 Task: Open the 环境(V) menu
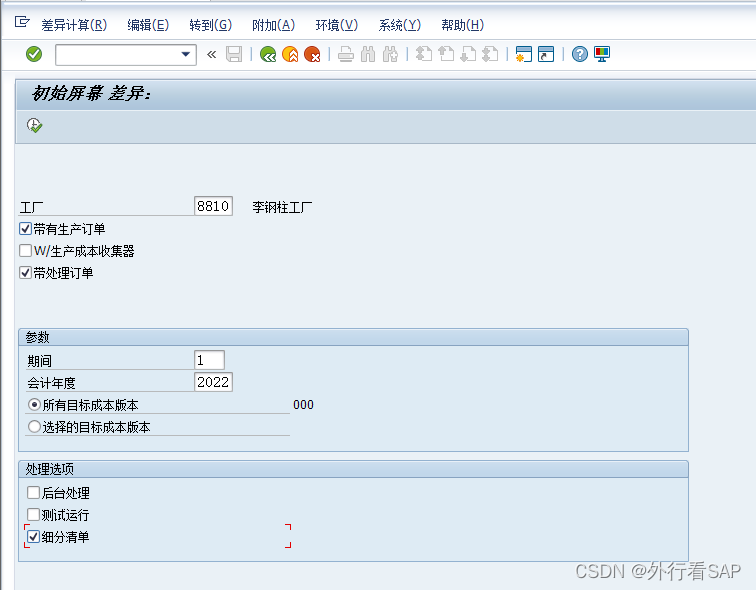coord(337,25)
